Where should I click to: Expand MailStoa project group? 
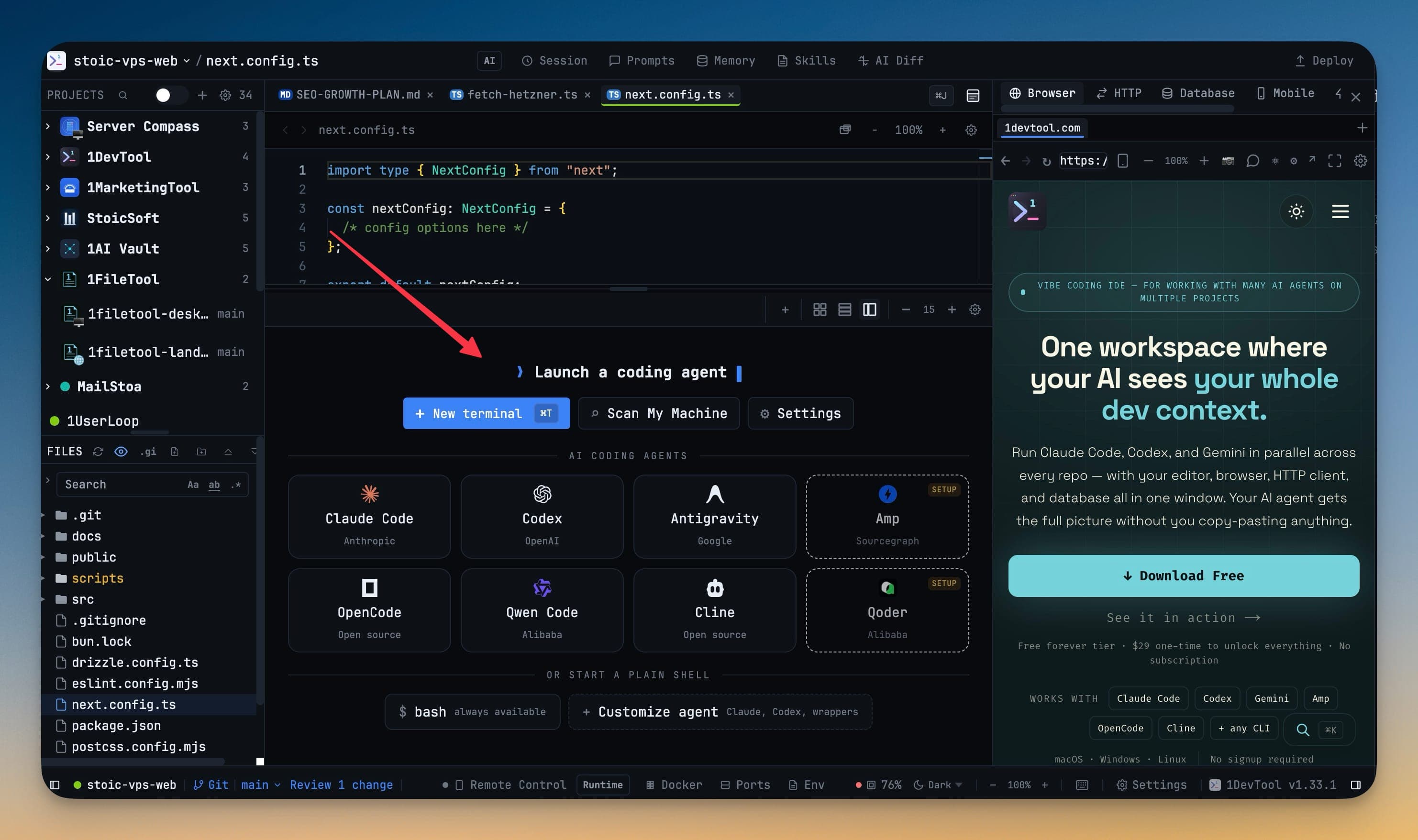pyautogui.click(x=48, y=387)
